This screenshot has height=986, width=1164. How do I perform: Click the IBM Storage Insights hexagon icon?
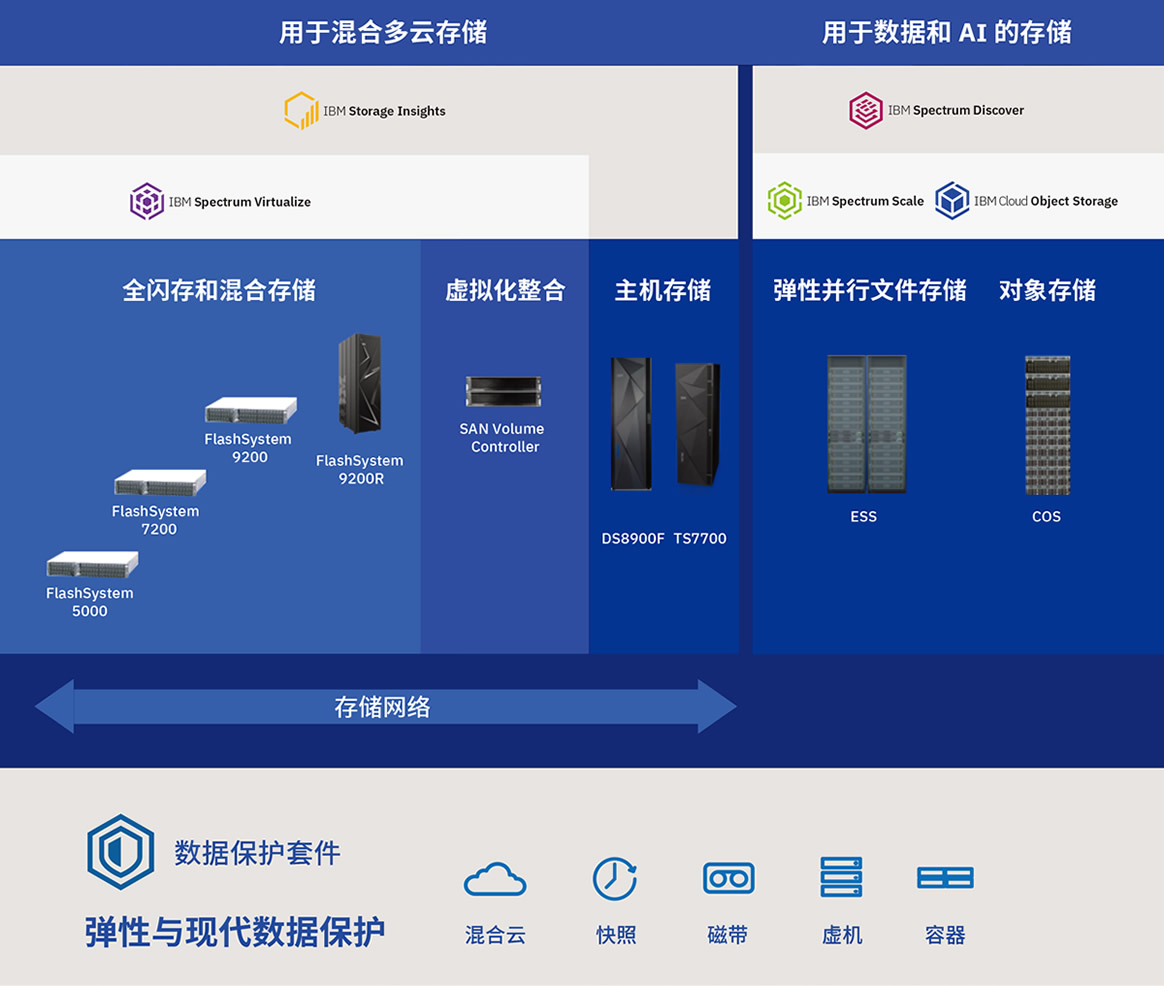301,111
